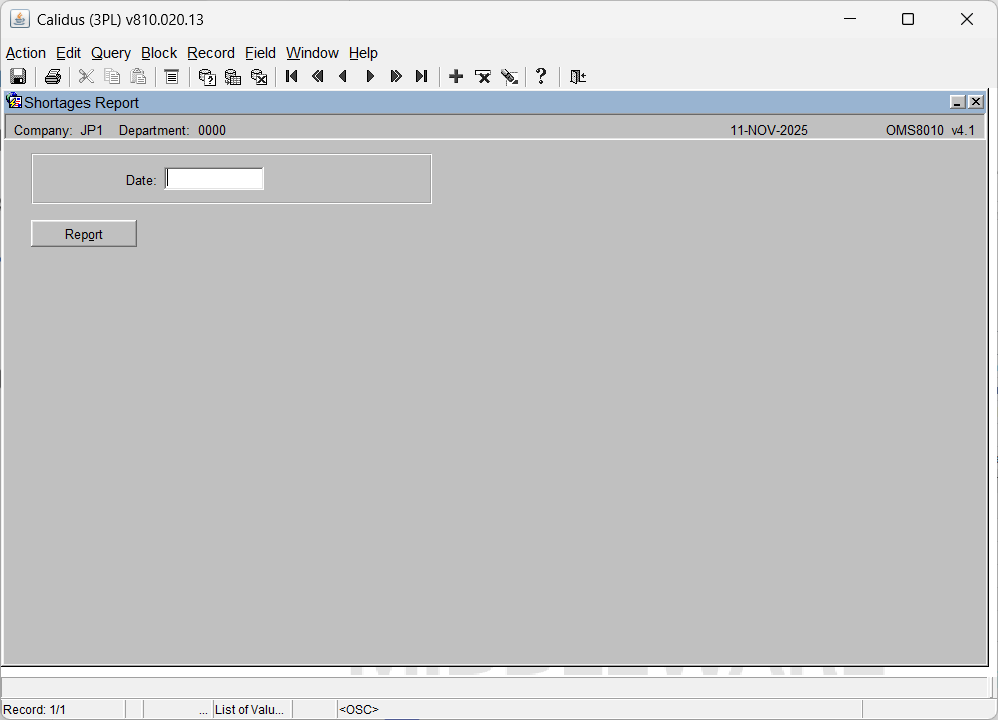Insert new record with plus icon
This screenshot has width=998, height=720.
coord(456,77)
